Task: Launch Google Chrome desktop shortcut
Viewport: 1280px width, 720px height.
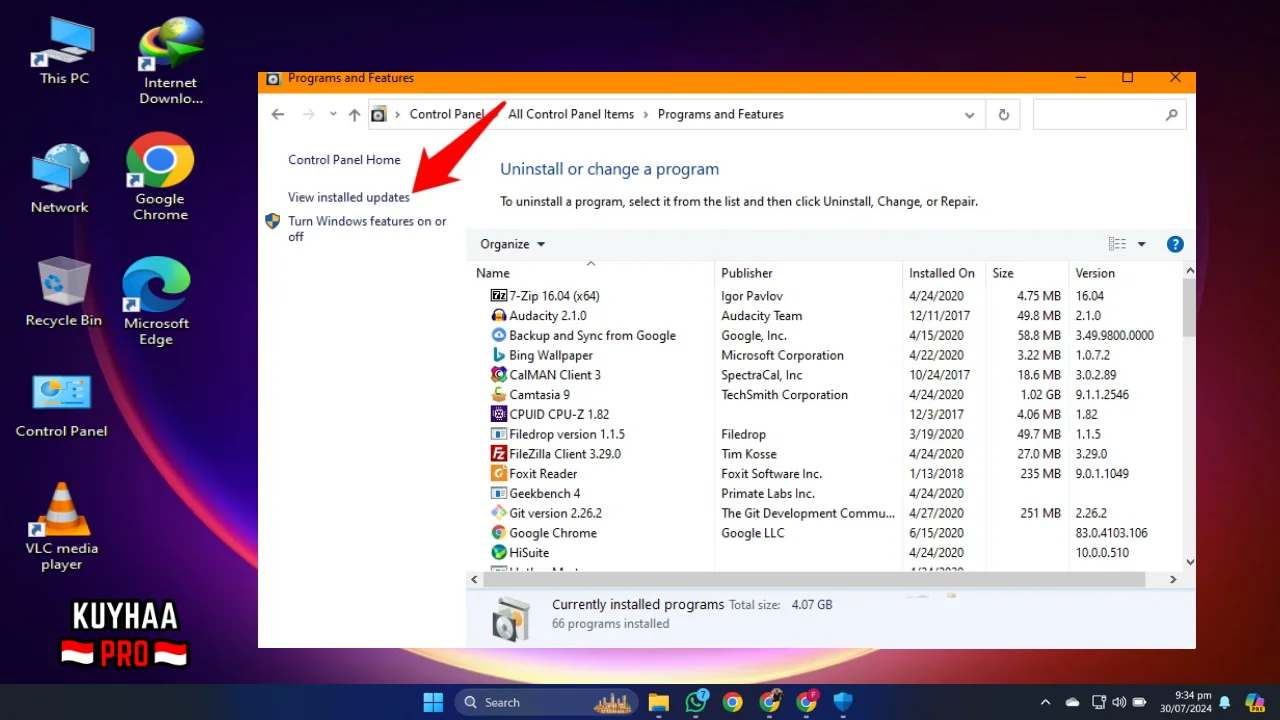Action: pyautogui.click(x=160, y=176)
